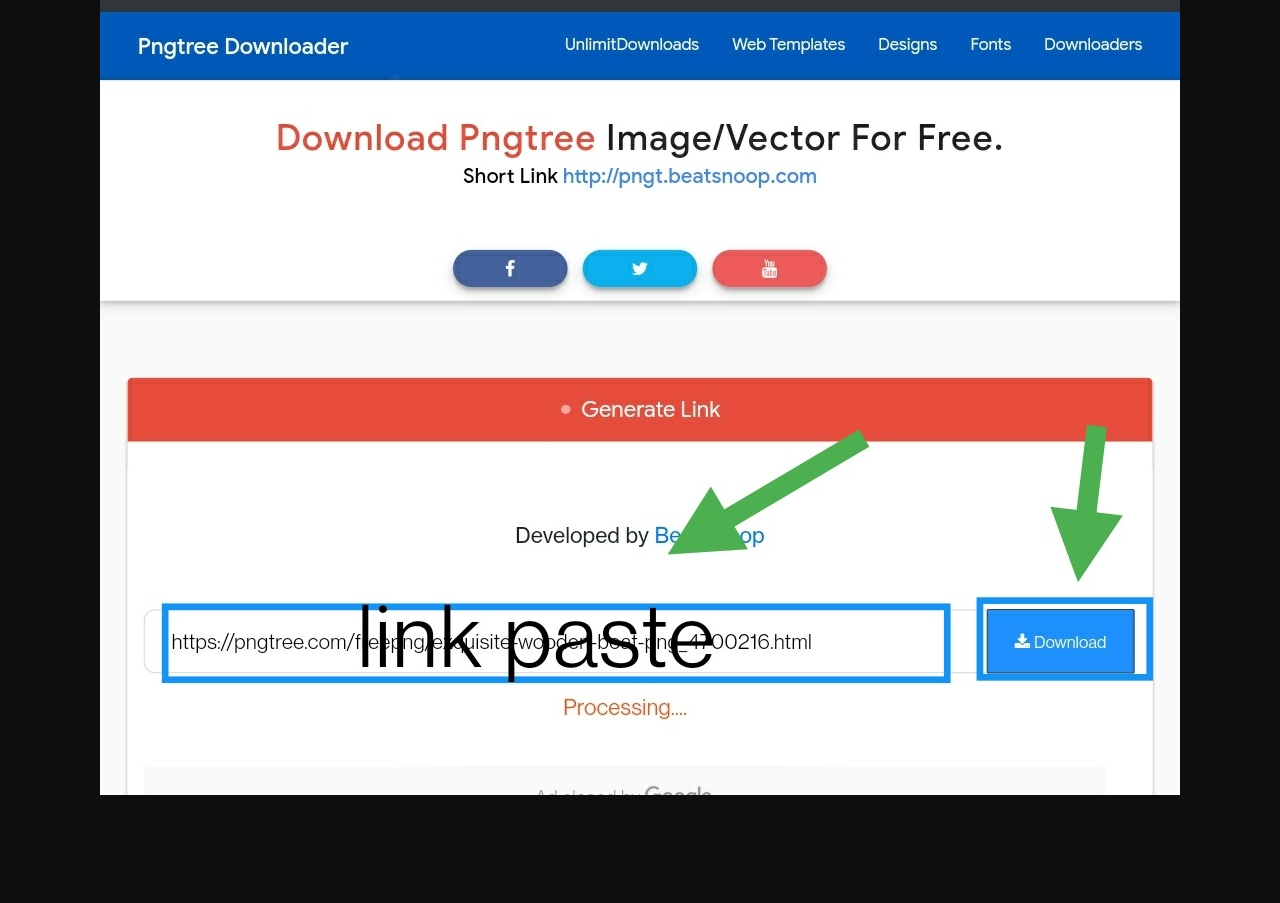Open the YouTube icon button

click(x=770, y=268)
